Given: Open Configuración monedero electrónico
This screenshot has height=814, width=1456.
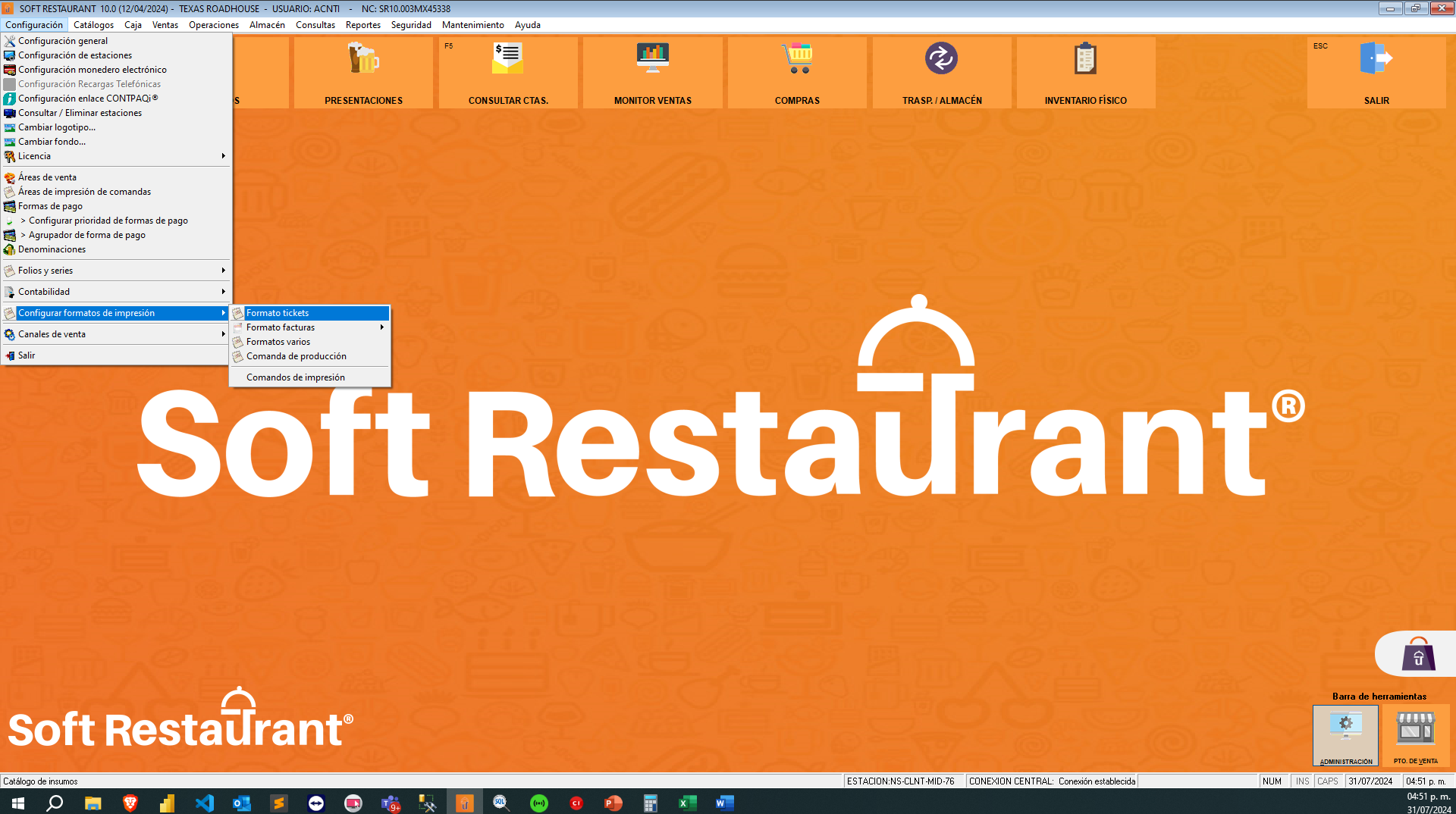Looking at the screenshot, I should (115, 70).
